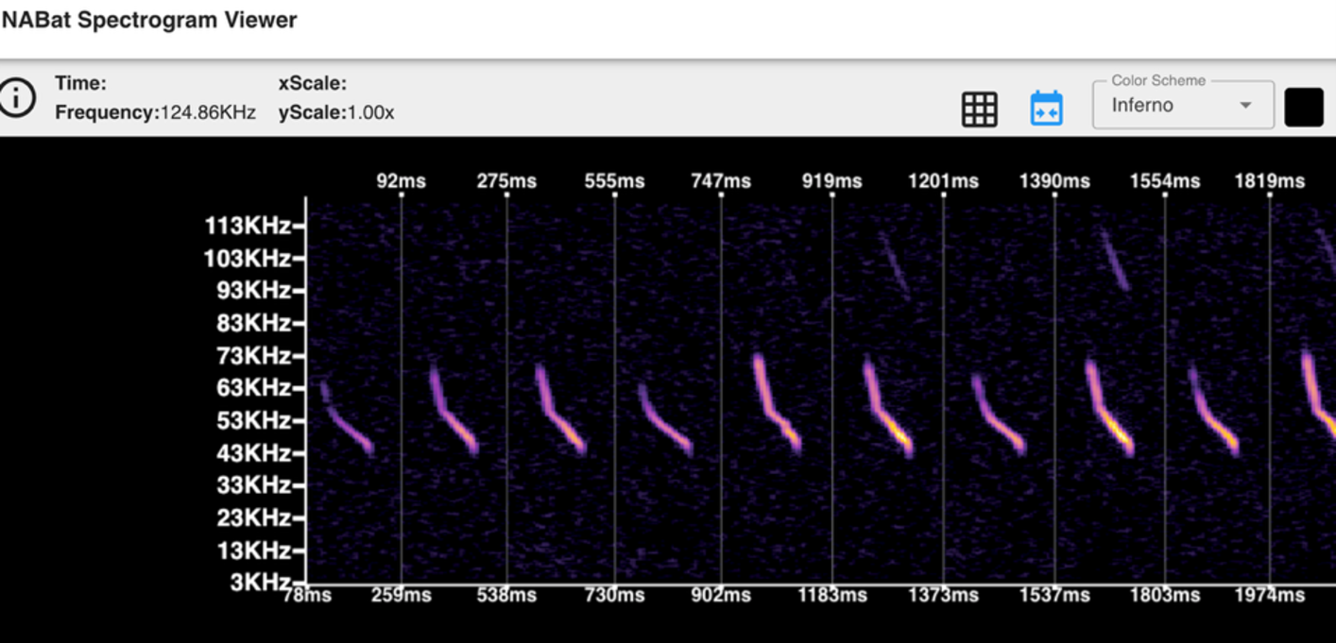Click the 43KHz frequency axis label
The height and width of the screenshot is (643, 1336).
pyautogui.click(x=254, y=453)
